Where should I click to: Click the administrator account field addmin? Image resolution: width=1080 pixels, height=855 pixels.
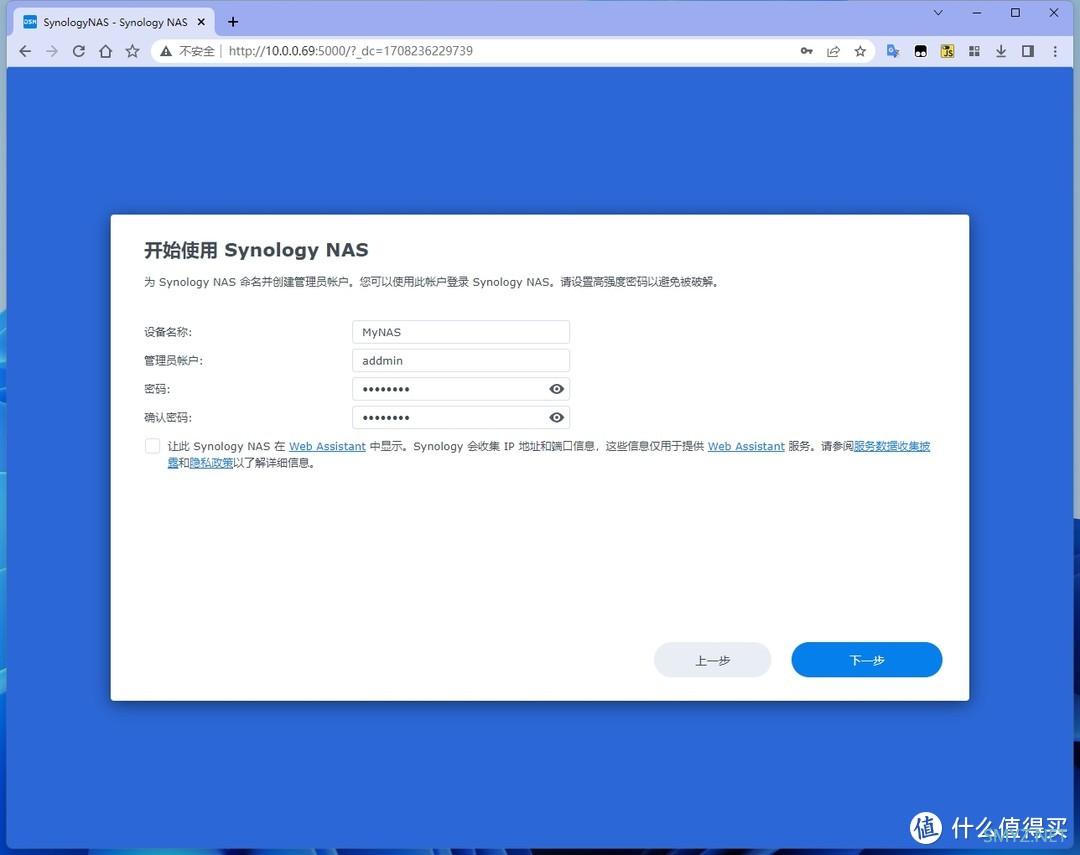click(461, 360)
